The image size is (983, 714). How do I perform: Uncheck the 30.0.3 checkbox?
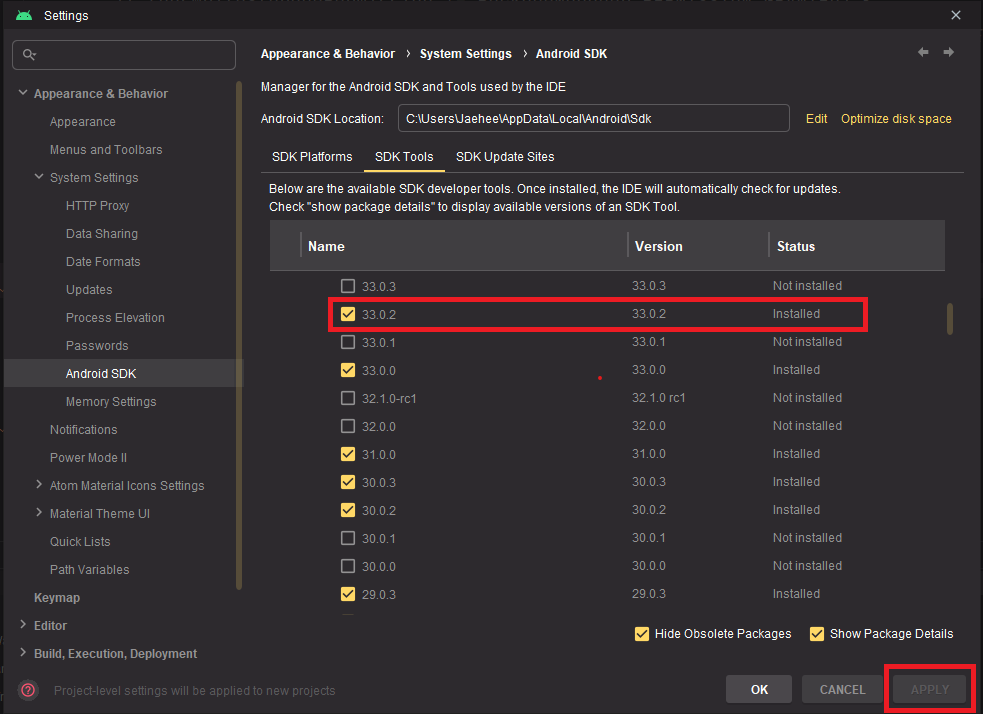tap(347, 482)
